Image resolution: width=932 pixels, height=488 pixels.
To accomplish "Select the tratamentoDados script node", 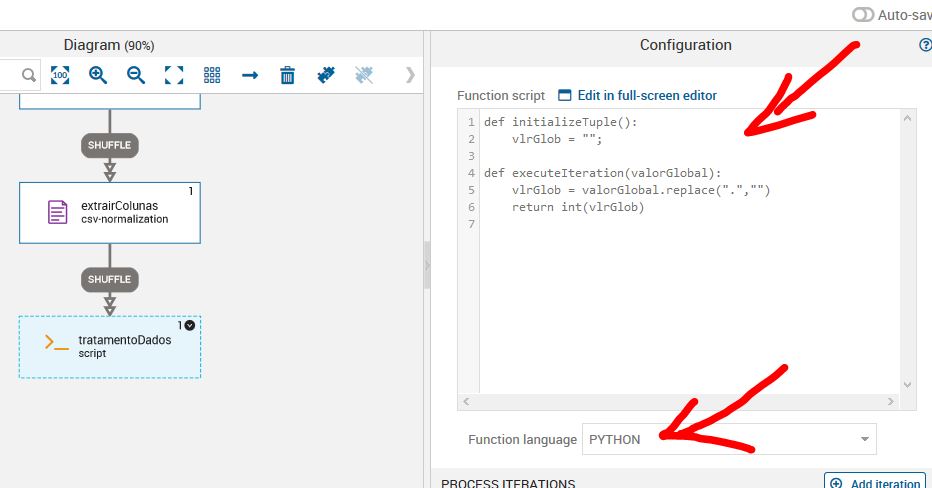I will pos(110,347).
